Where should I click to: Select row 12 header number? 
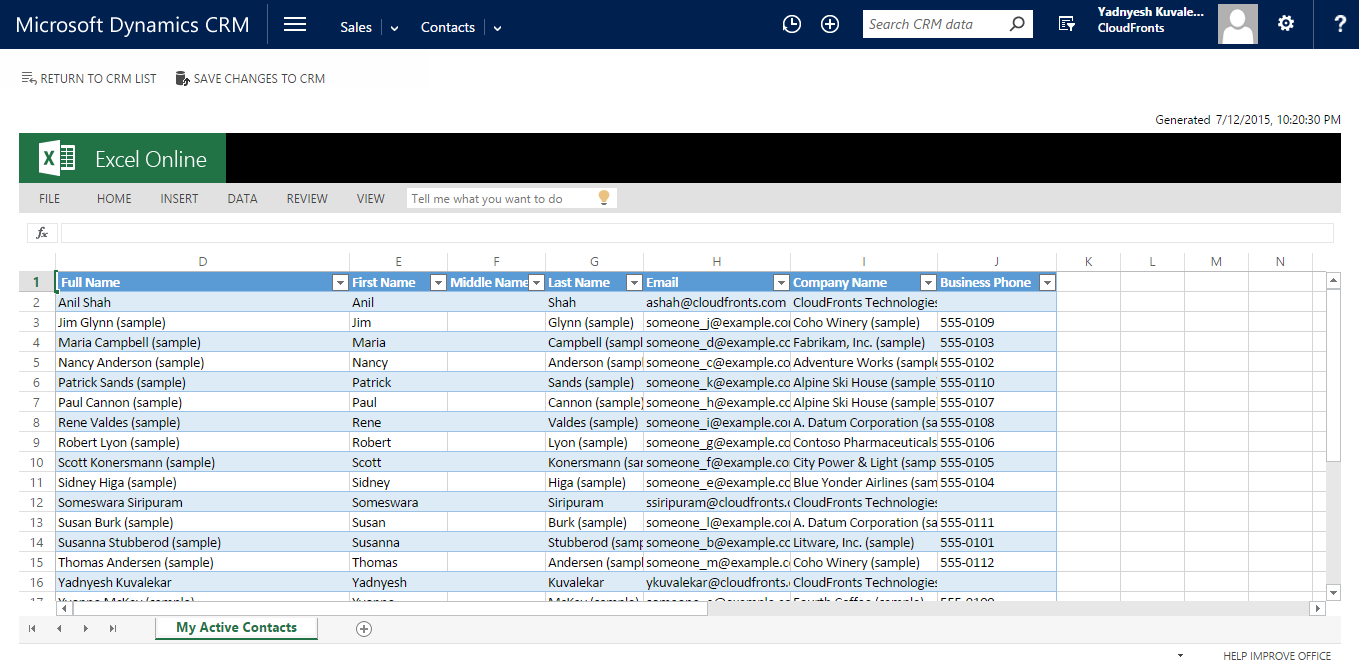coord(37,502)
